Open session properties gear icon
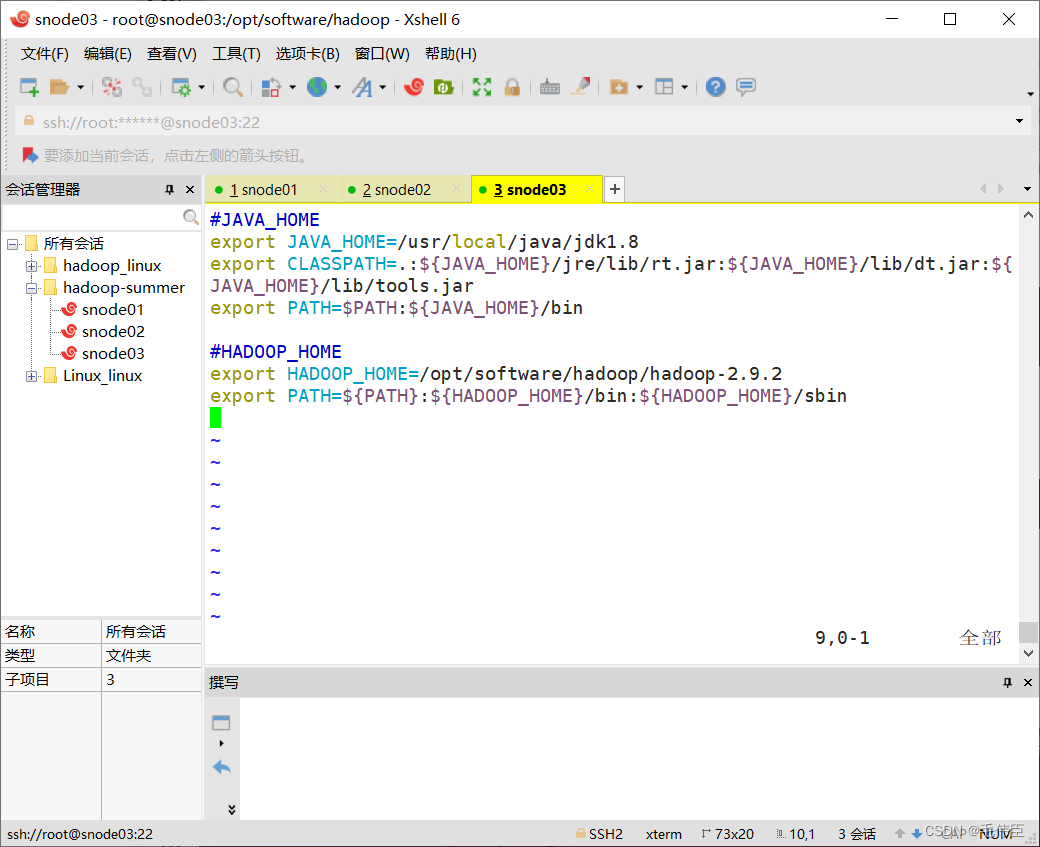The width and height of the screenshot is (1040, 847). (x=180, y=87)
